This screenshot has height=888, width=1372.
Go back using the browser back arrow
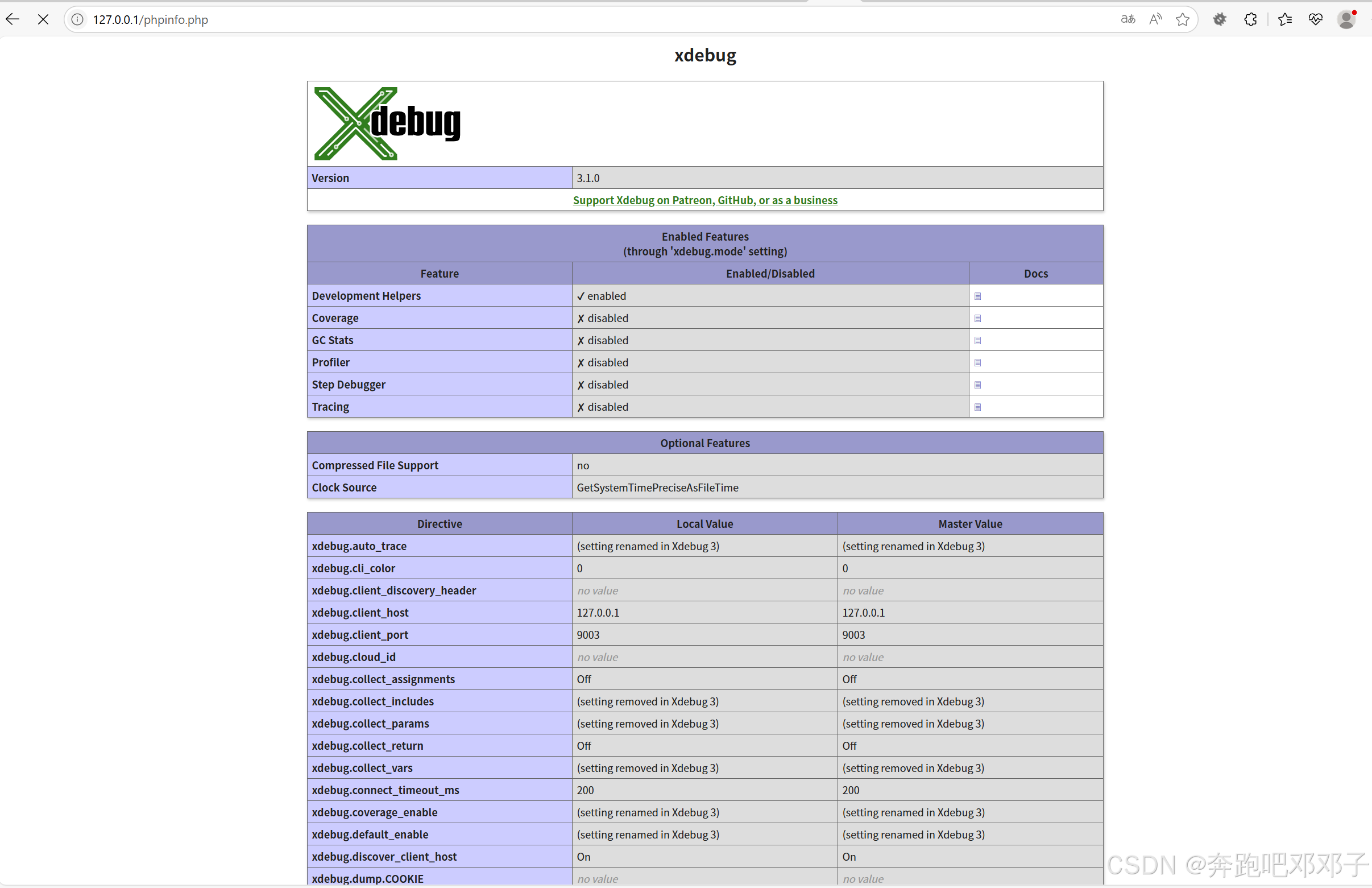pos(13,19)
